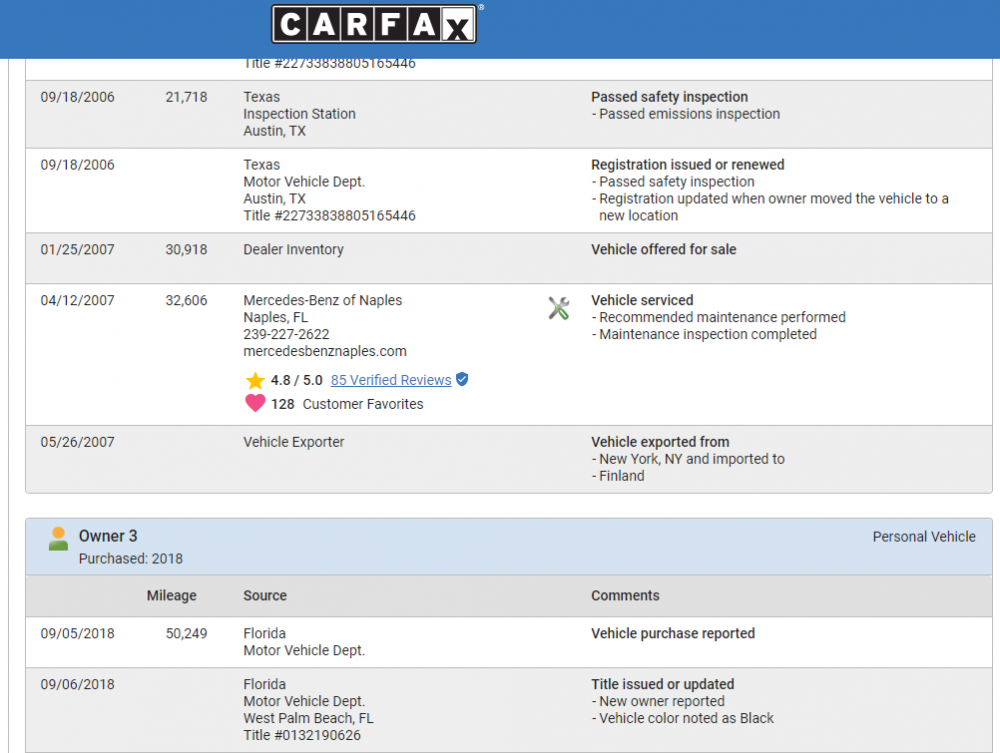Click the gold star rating icon
The image size is (1000, 753).
tap(255, 381)
